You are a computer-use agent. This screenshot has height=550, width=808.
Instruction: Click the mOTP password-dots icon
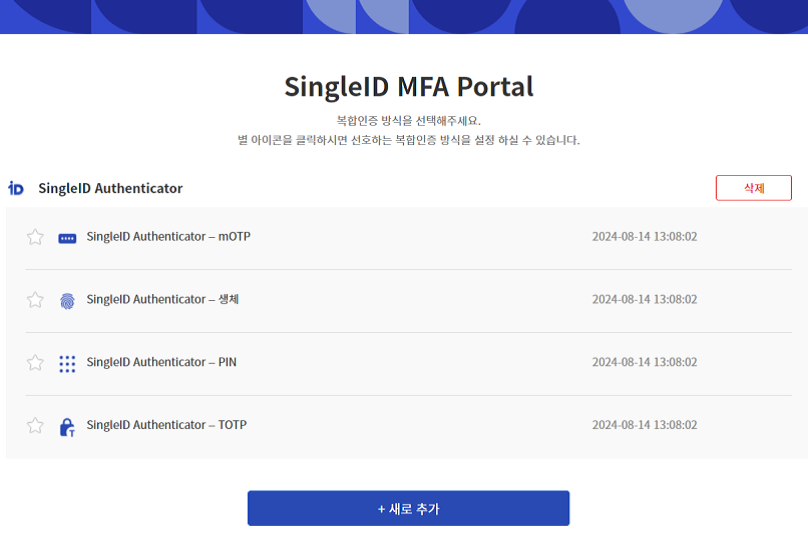(x=67, y=238)
